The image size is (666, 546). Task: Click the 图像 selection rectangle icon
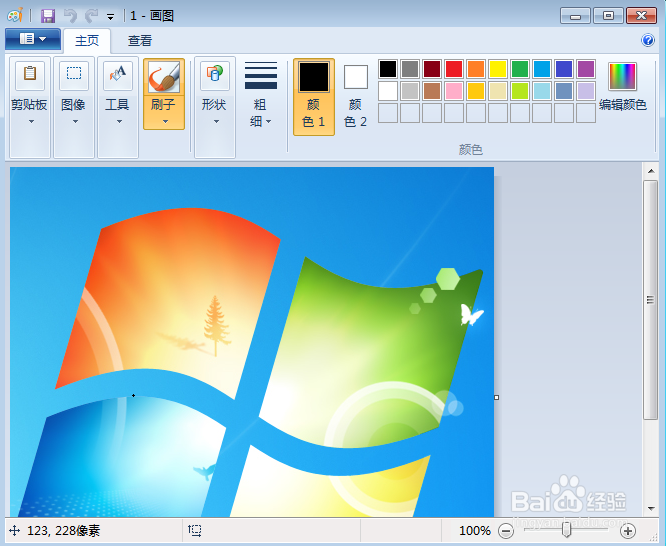74,75
